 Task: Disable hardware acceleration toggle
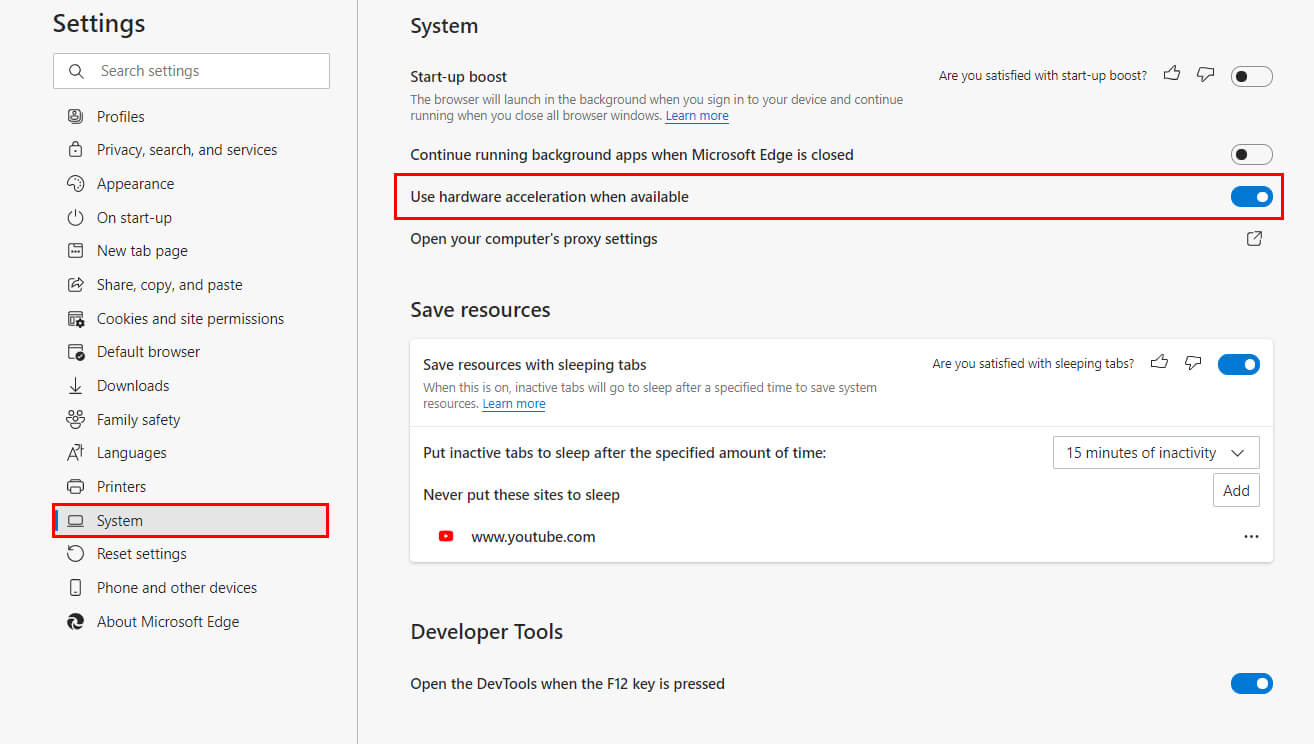pos(1251,197)
